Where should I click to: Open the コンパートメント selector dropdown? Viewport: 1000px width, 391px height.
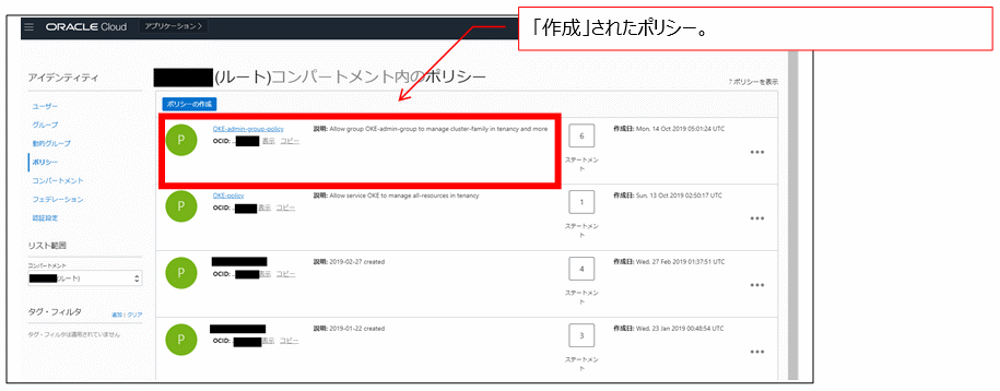tap(85, 279)
